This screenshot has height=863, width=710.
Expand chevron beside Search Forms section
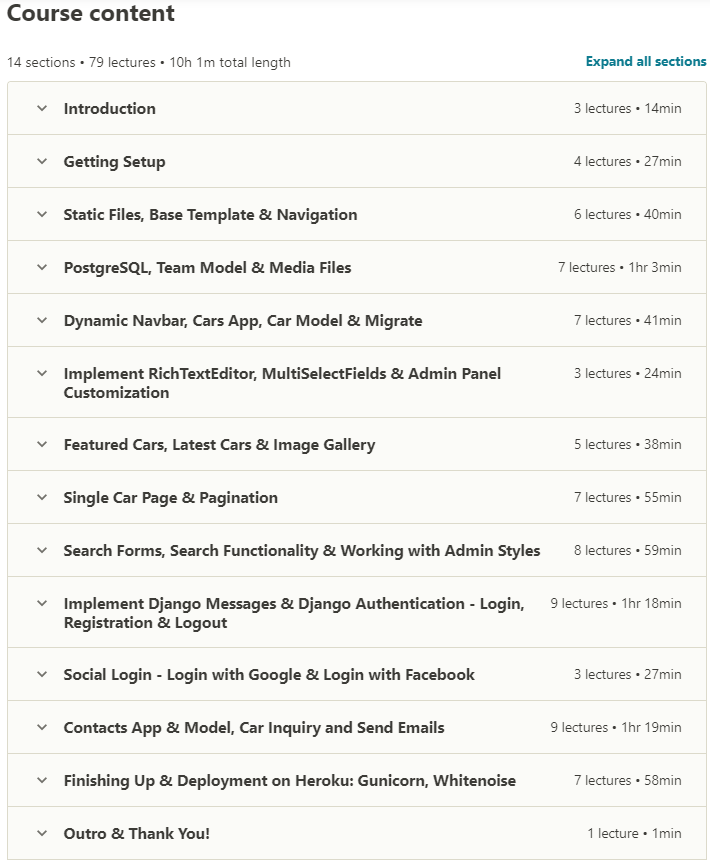click(42, 550)
